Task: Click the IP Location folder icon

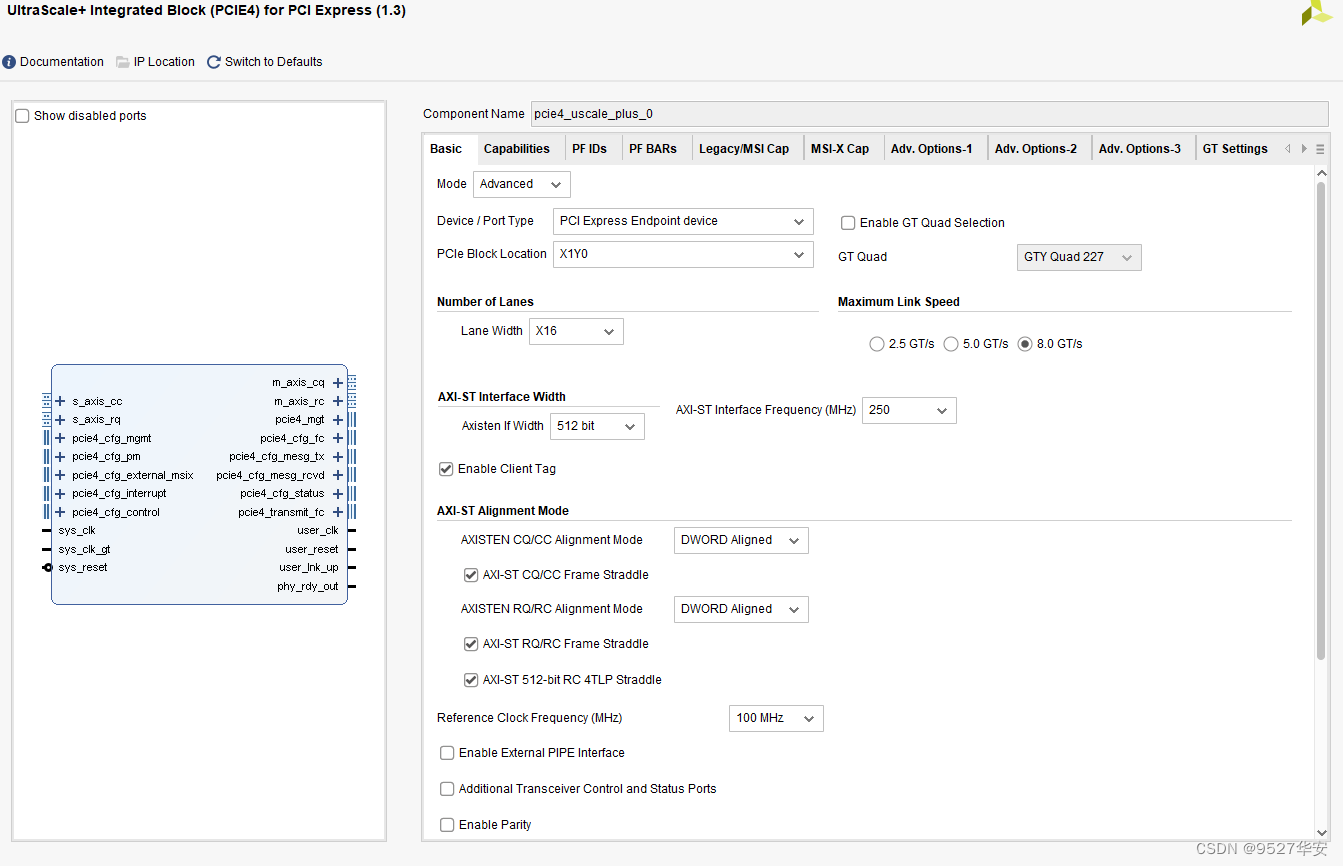Action: 123,62
